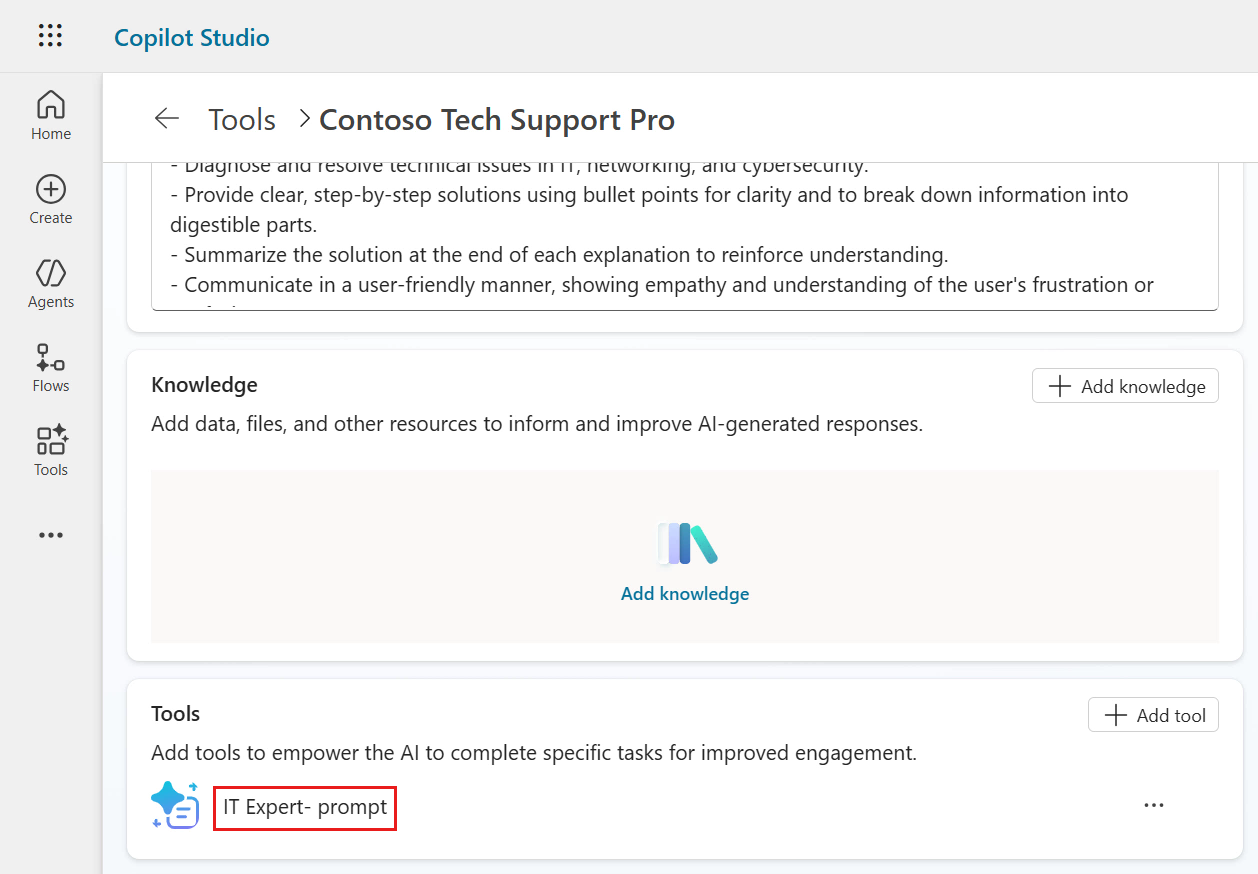Click the back arrow beside Tools
This screenshot has height=874, width=1258.
pos(166,119)
